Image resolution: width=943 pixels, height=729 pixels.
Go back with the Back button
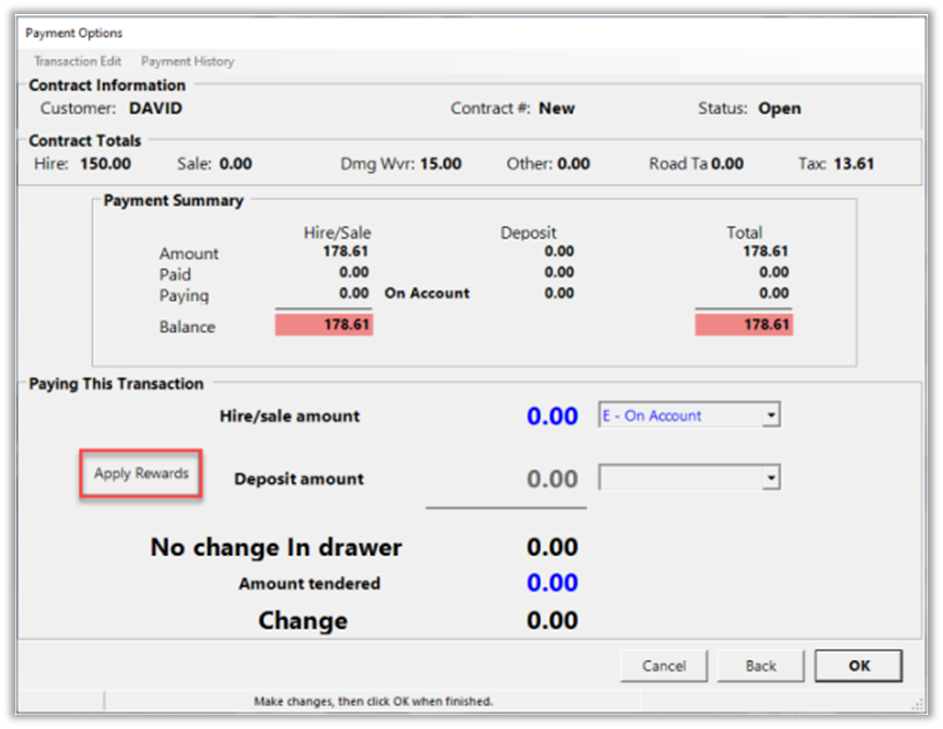tap(760, 666)
